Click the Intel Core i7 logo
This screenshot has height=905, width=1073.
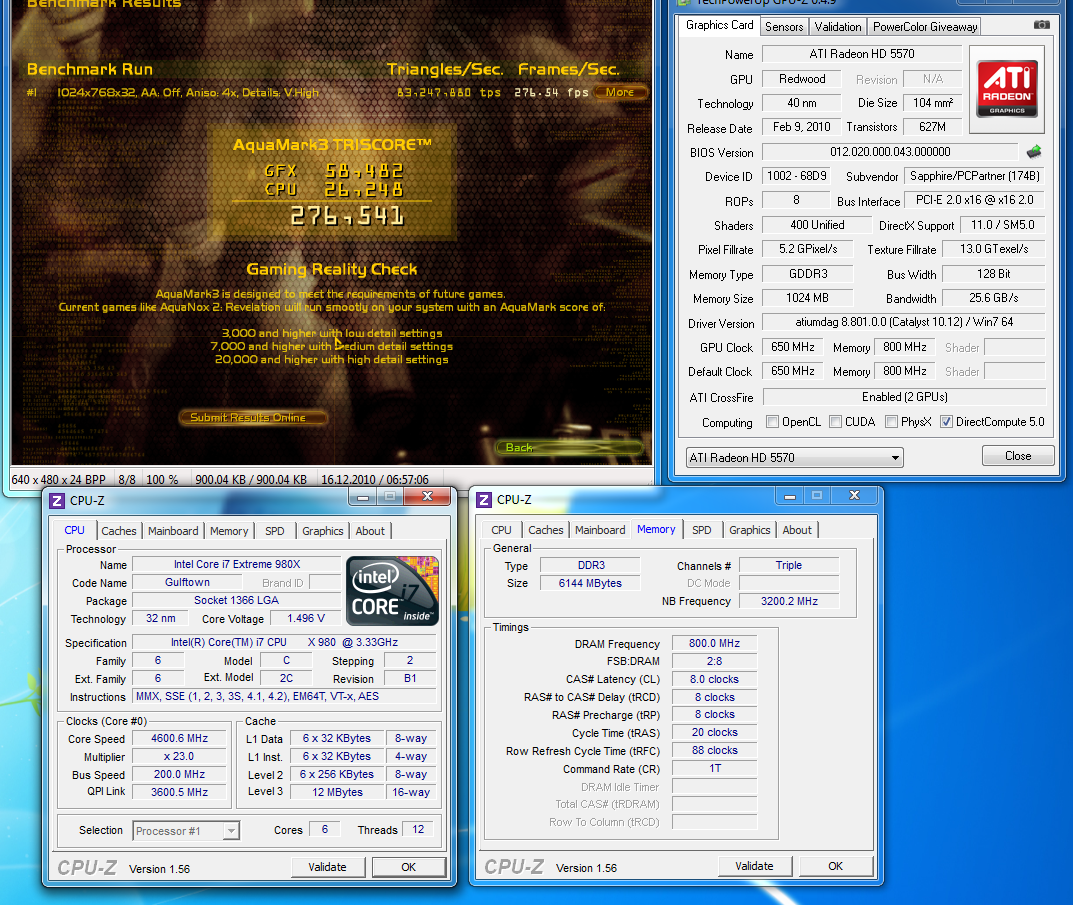click(392, 591)
